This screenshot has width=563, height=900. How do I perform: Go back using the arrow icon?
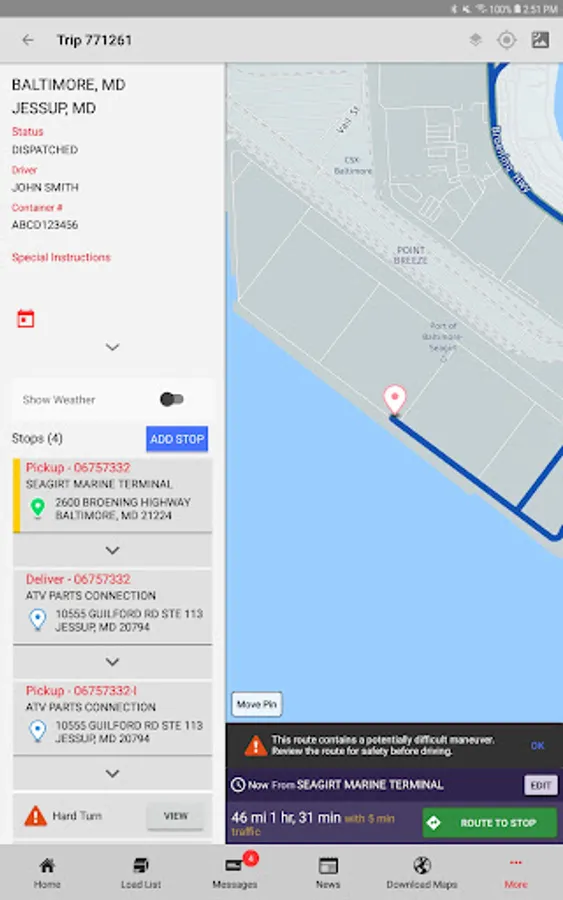coord(28,40)
